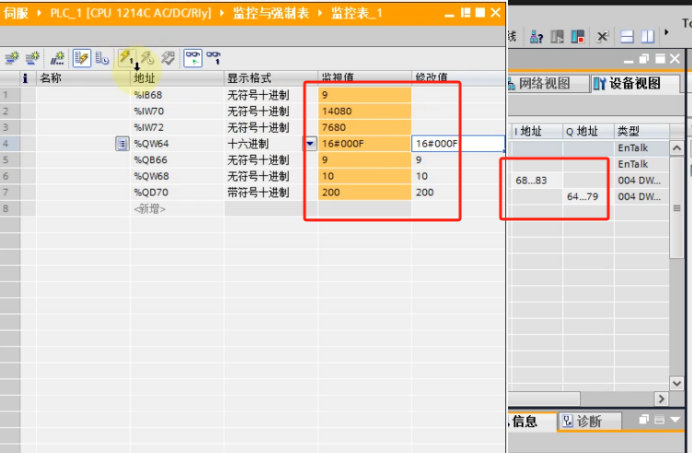Click Modify with trigger icon
The image size is (692, 453).
coord(147,58)
